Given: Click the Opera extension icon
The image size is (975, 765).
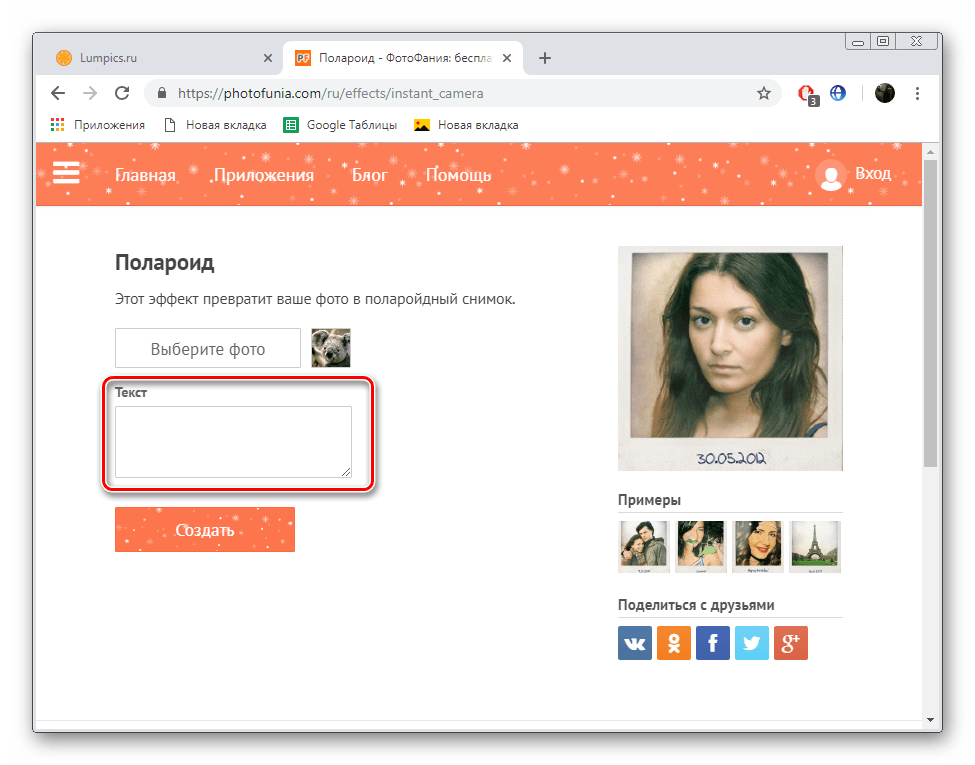Looking at the screenshot, I should click(806, 93).
